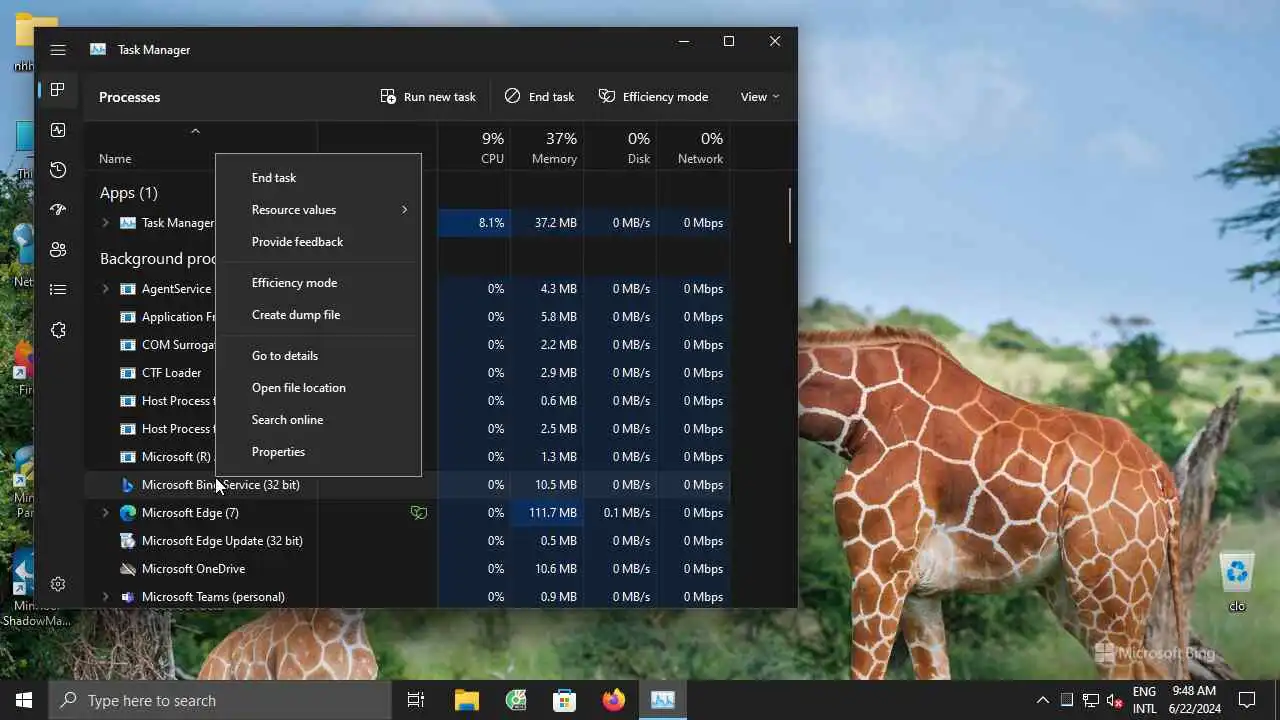Select Open file location
Screen dimensions: 1280x720
[x=318, y=388]
